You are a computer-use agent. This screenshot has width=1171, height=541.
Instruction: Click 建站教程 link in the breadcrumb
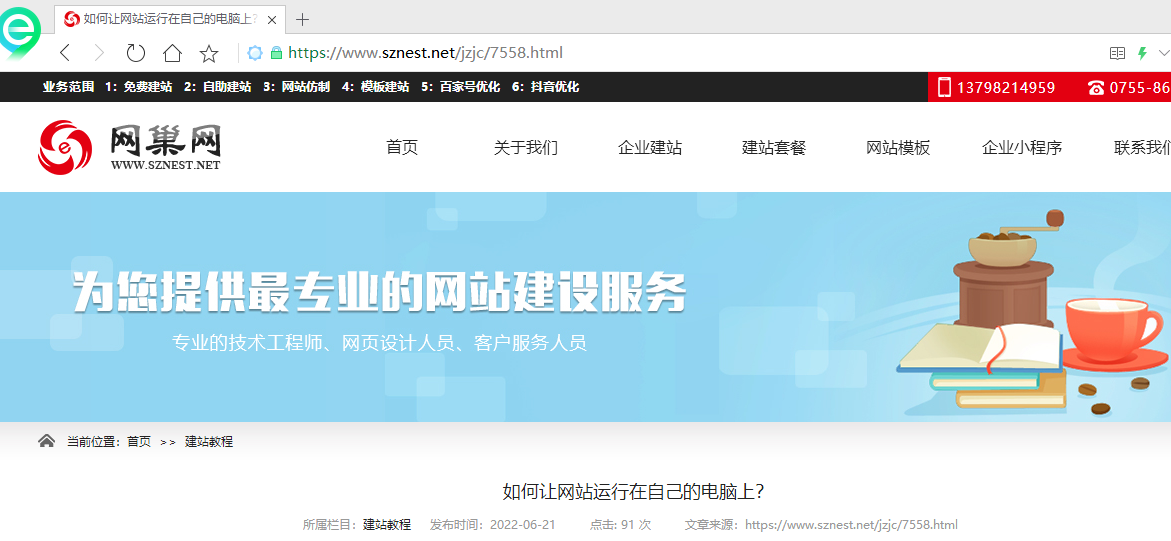point(209,441)
